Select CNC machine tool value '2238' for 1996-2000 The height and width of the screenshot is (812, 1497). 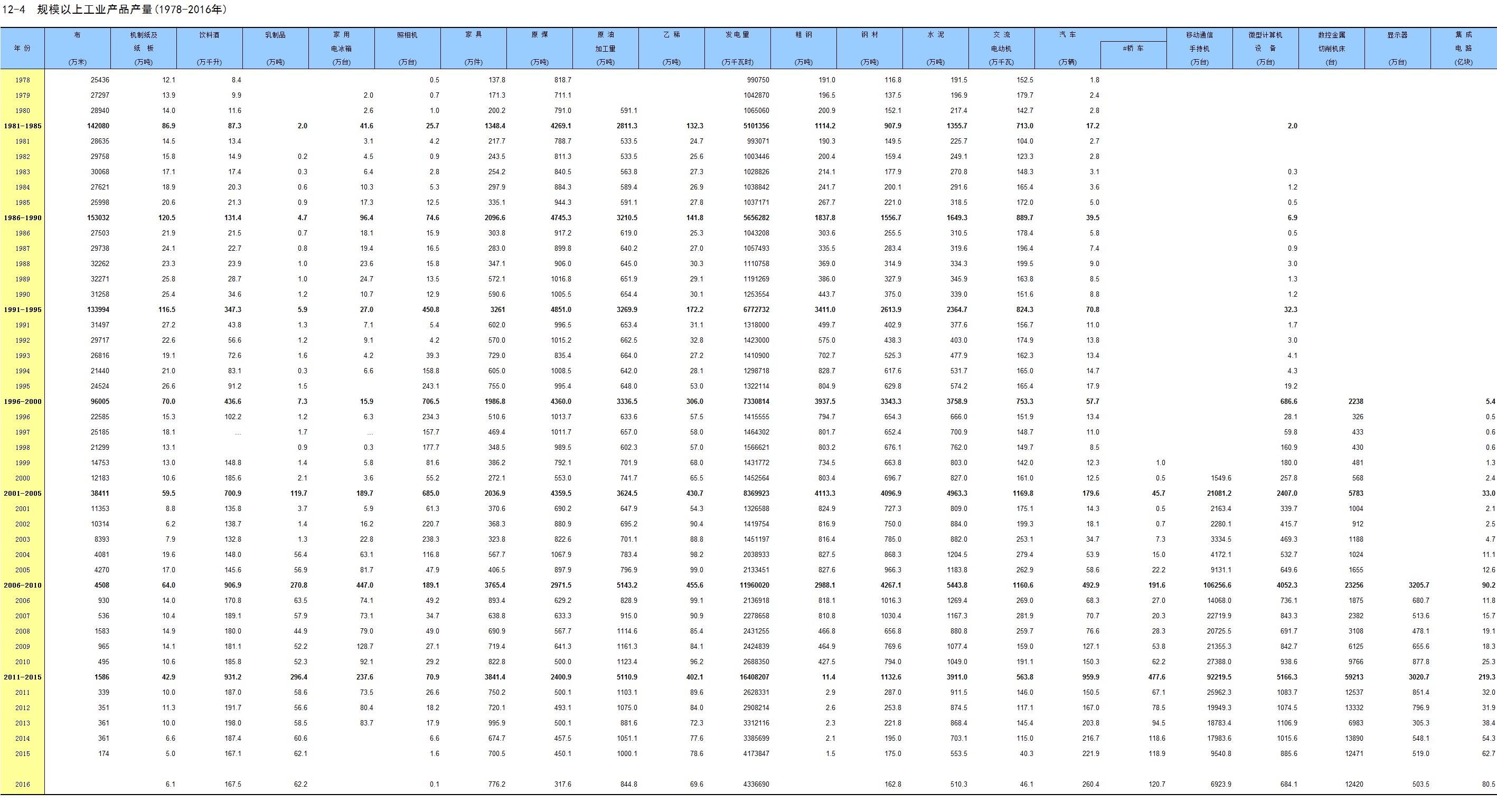[x=1355, y=402]
